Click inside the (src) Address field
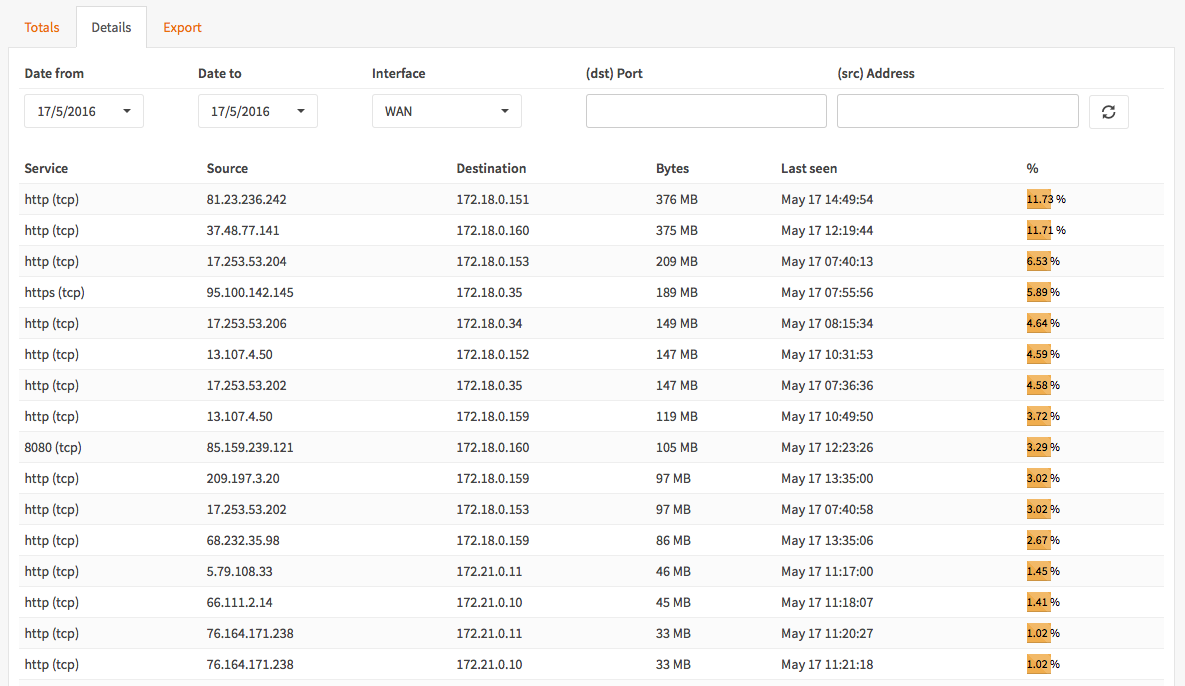 (x=956, y=111)
